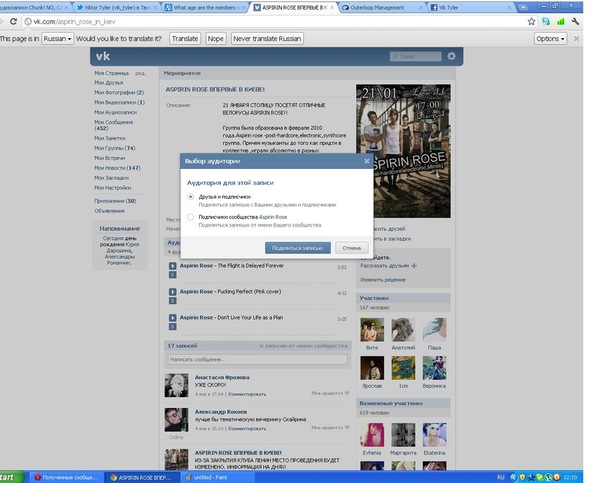
Task: Click Отмена button in dialog
Action: coord(352,248)
